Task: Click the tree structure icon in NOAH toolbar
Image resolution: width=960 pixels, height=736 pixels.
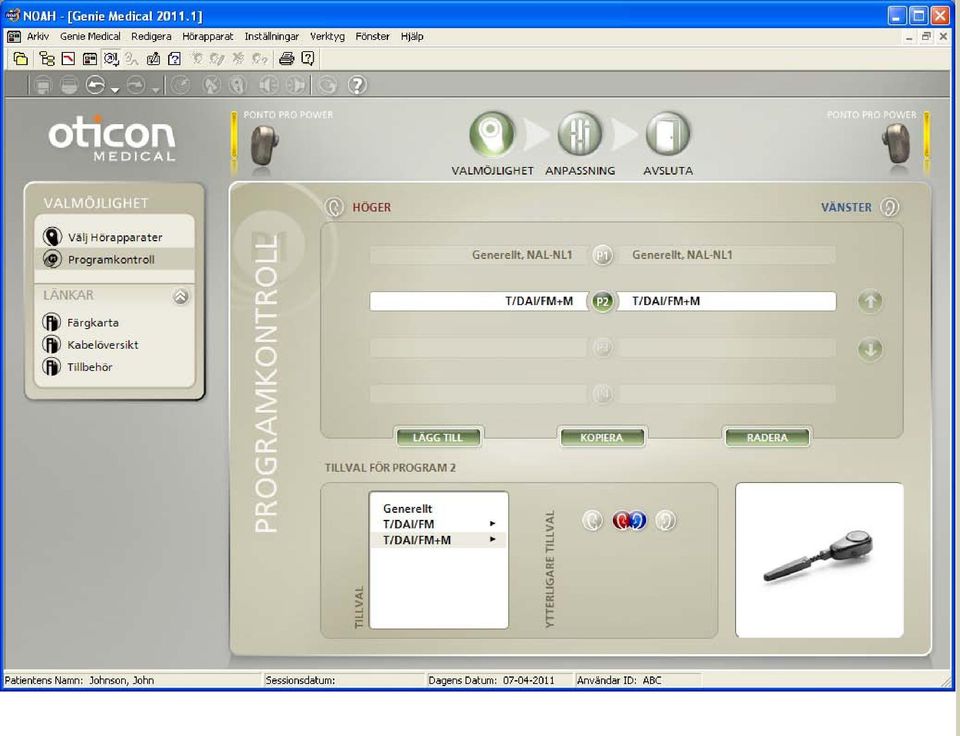Action: [47, 59]
